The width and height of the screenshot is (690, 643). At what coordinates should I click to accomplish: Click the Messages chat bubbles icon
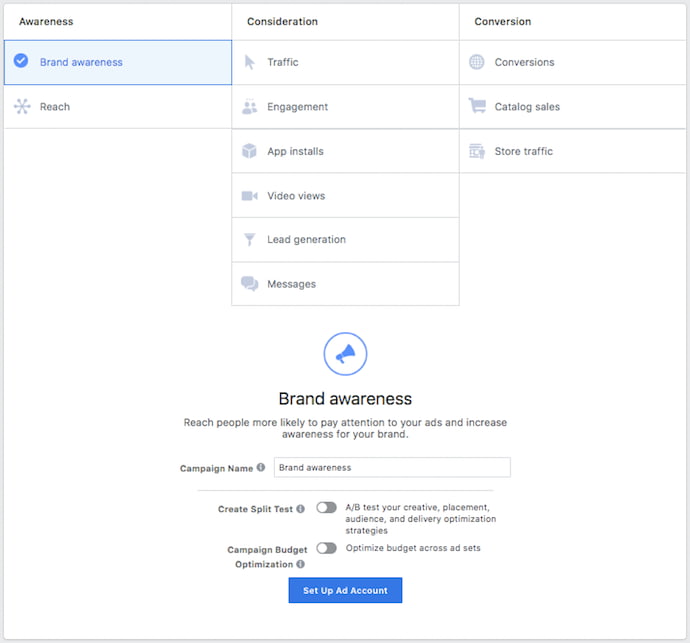tap(250, 284)
